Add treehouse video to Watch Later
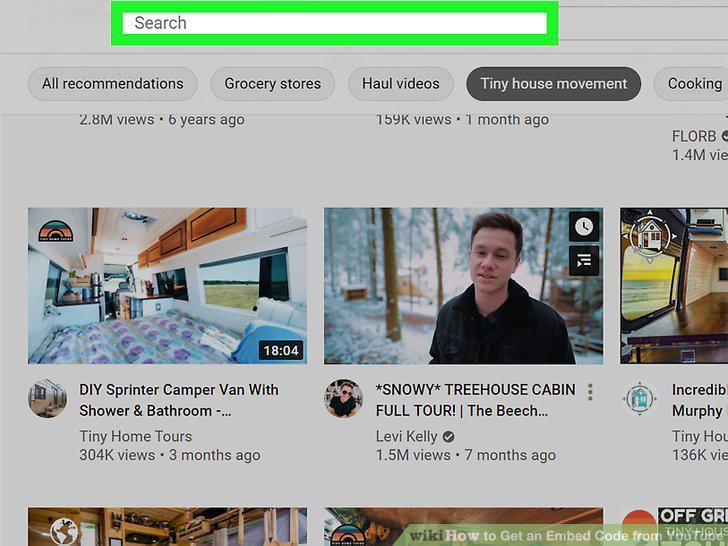Screen dimensions: 728x546 584,227
